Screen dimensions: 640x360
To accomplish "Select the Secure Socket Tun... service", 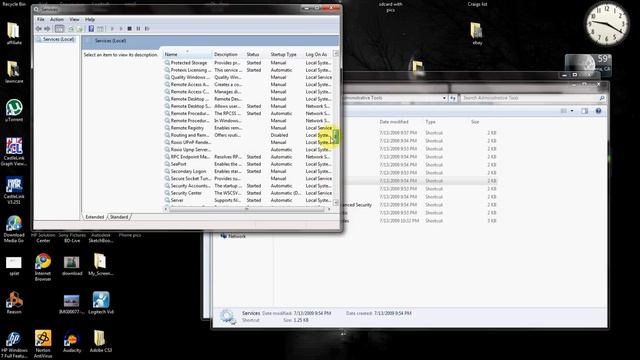I will pyautogui.click(x=248, y=178).
